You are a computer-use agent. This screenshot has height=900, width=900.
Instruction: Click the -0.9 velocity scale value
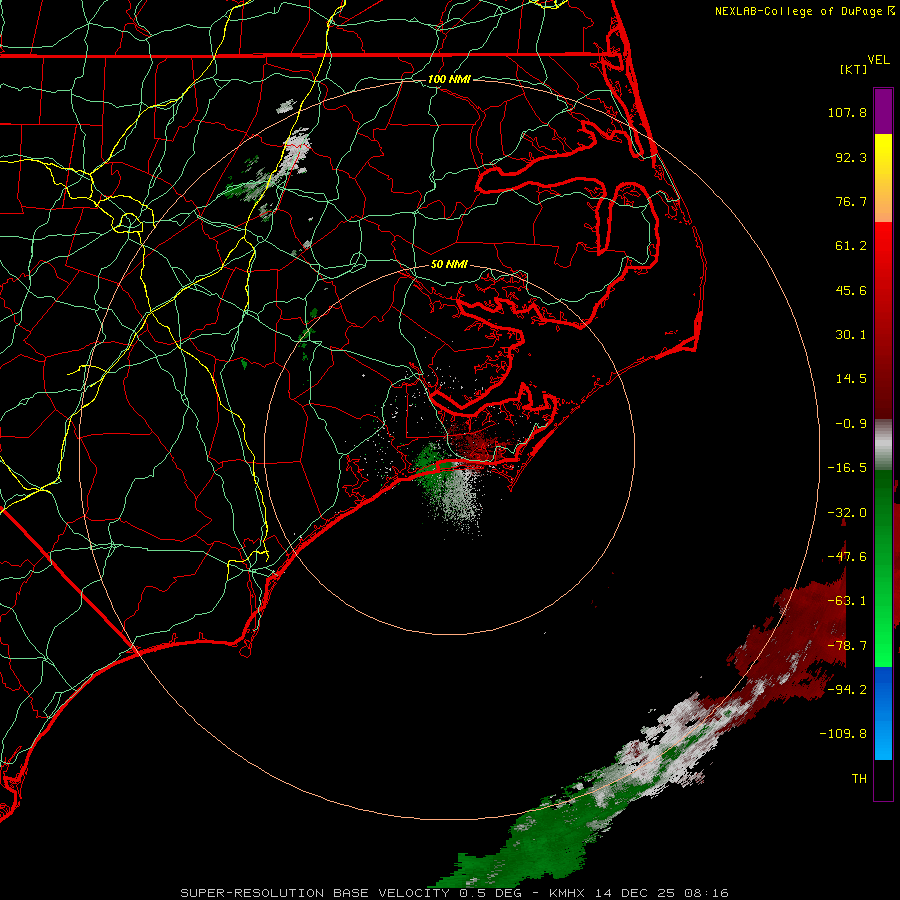(x=851, y=424)
